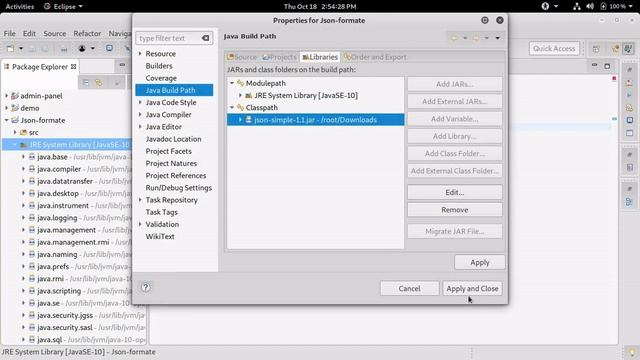Select Project Facets in properties list
640x360 pixels.
(x=168, y=151)
